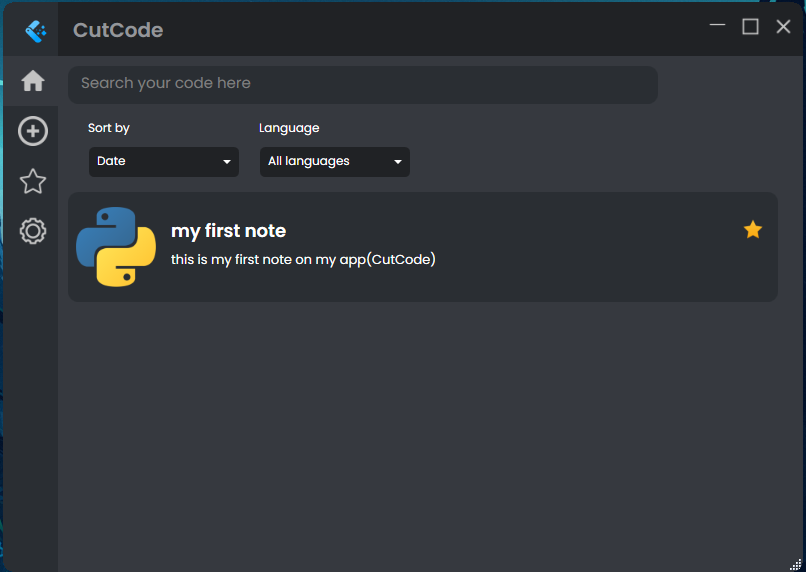Open the 'my first note' title
The image size is (806, 572).
[x=228, y=231]
